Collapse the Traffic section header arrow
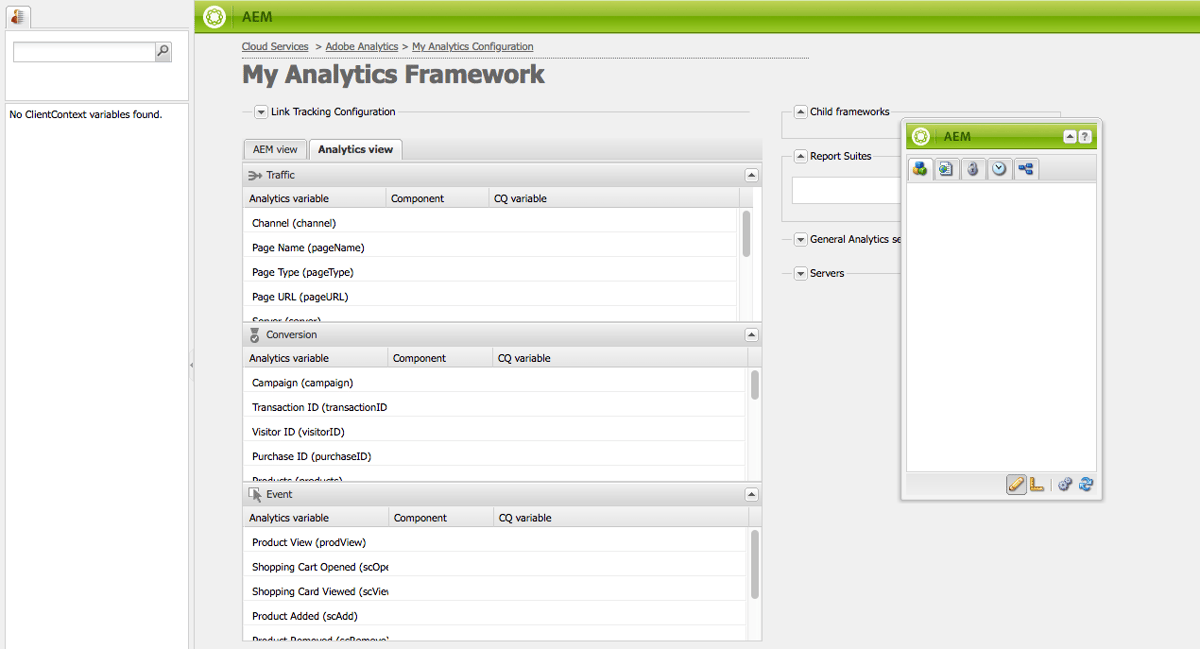This screenshot has width=1200, height=649. (x=751, y=175)
